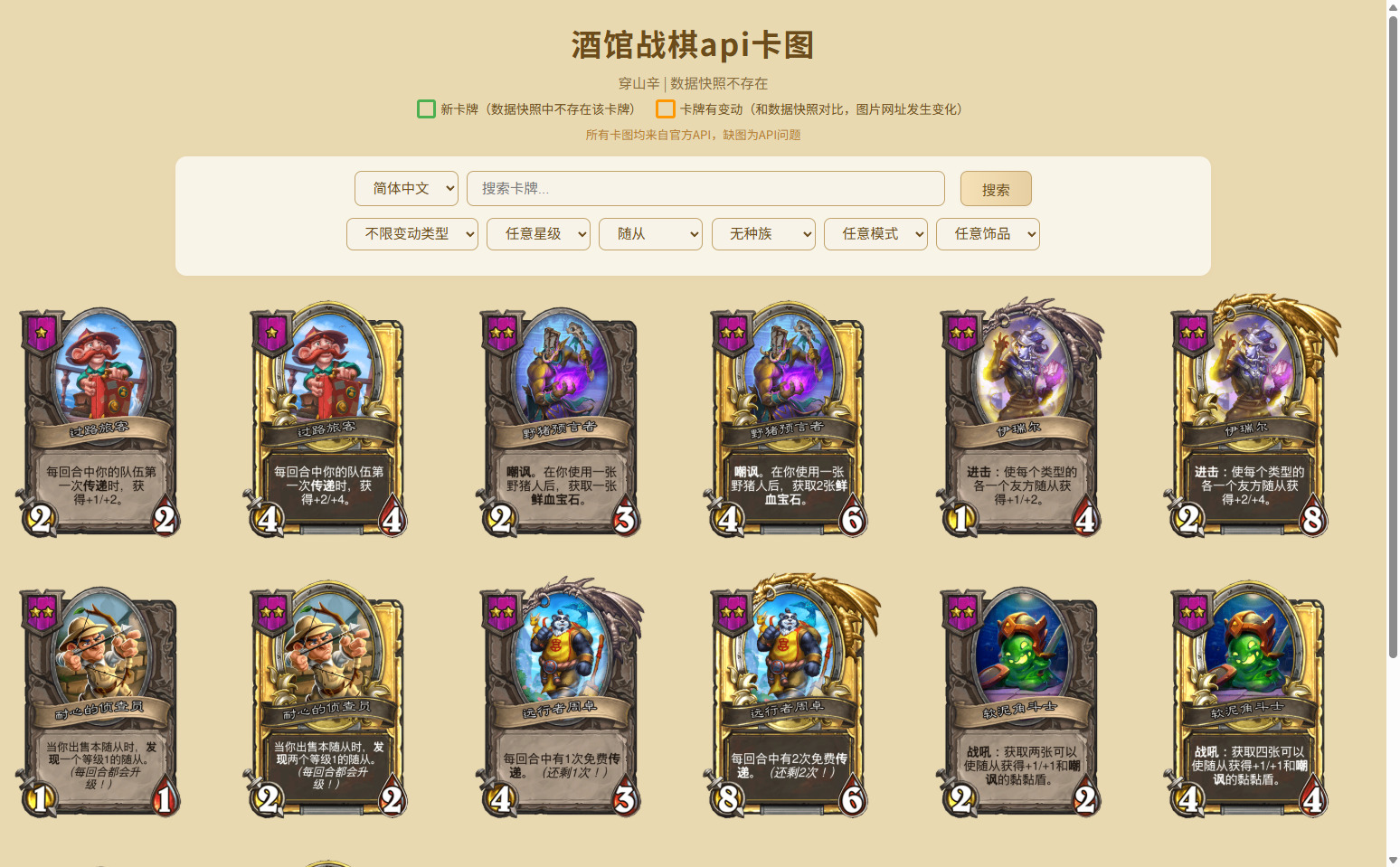This screenshot has width=1400, height=867.
Task: Open the 无种族 race filter
Action: coord(763,233)
